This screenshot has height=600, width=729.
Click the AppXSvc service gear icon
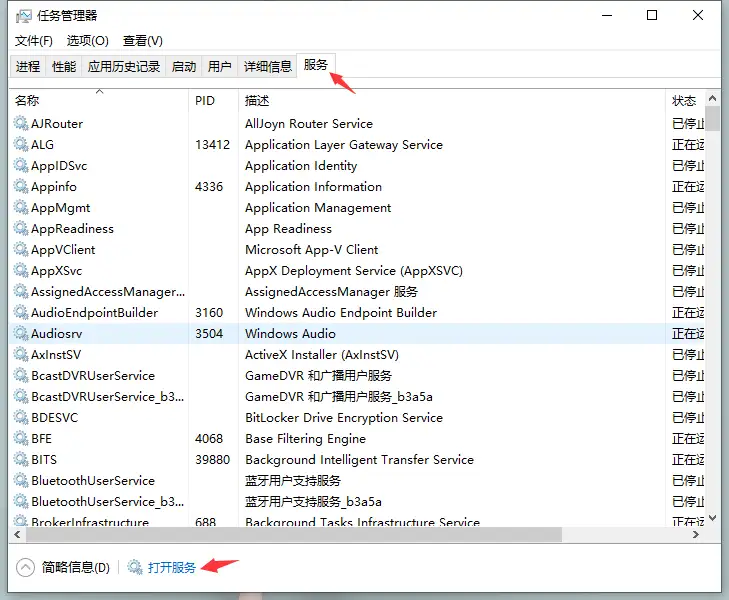click(x=20, y=271)
